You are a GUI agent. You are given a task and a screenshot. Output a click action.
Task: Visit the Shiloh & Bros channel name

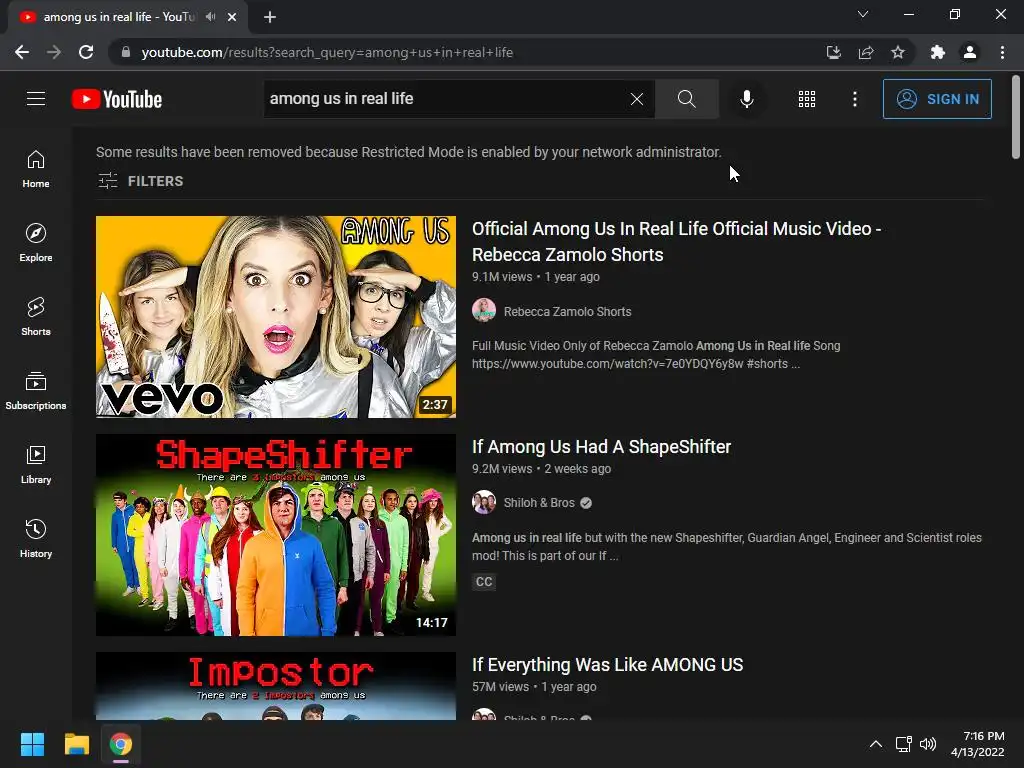coord(539,503)
